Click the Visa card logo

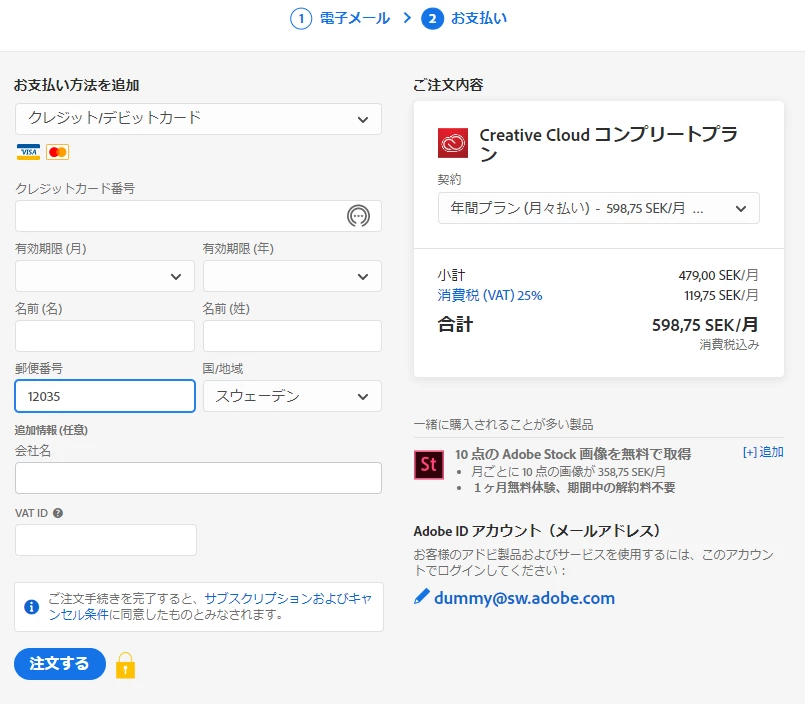[28, 152]
